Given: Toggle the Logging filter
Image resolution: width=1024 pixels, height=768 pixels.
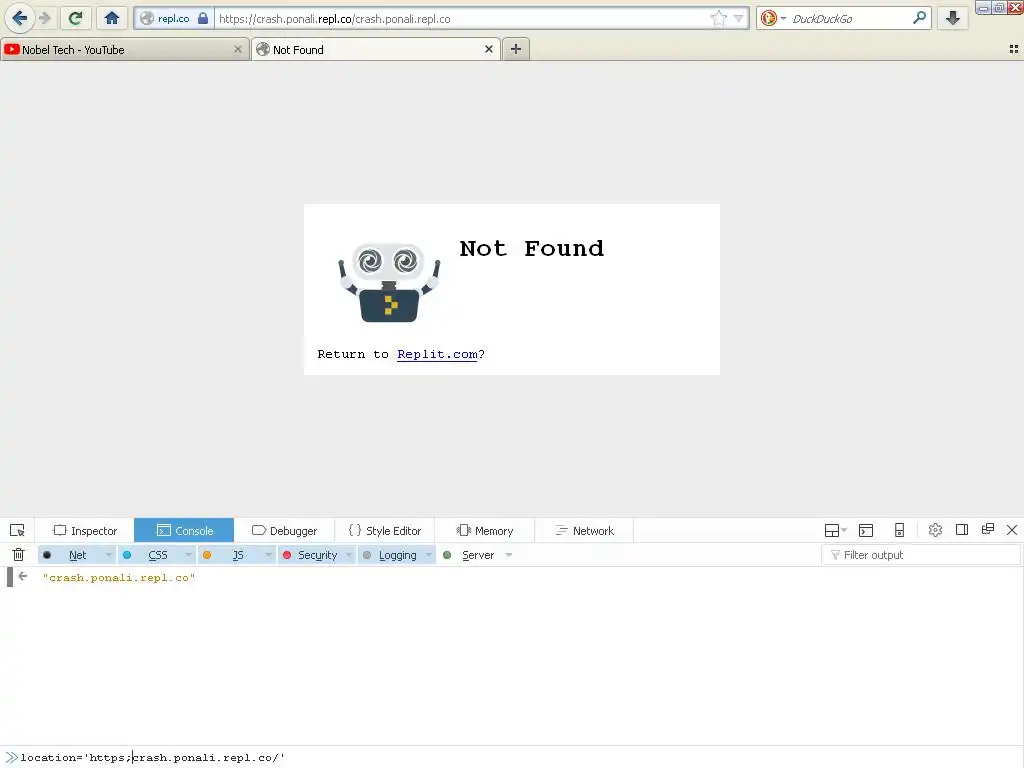Looking at the screenshot, I should tap(390, 555).
